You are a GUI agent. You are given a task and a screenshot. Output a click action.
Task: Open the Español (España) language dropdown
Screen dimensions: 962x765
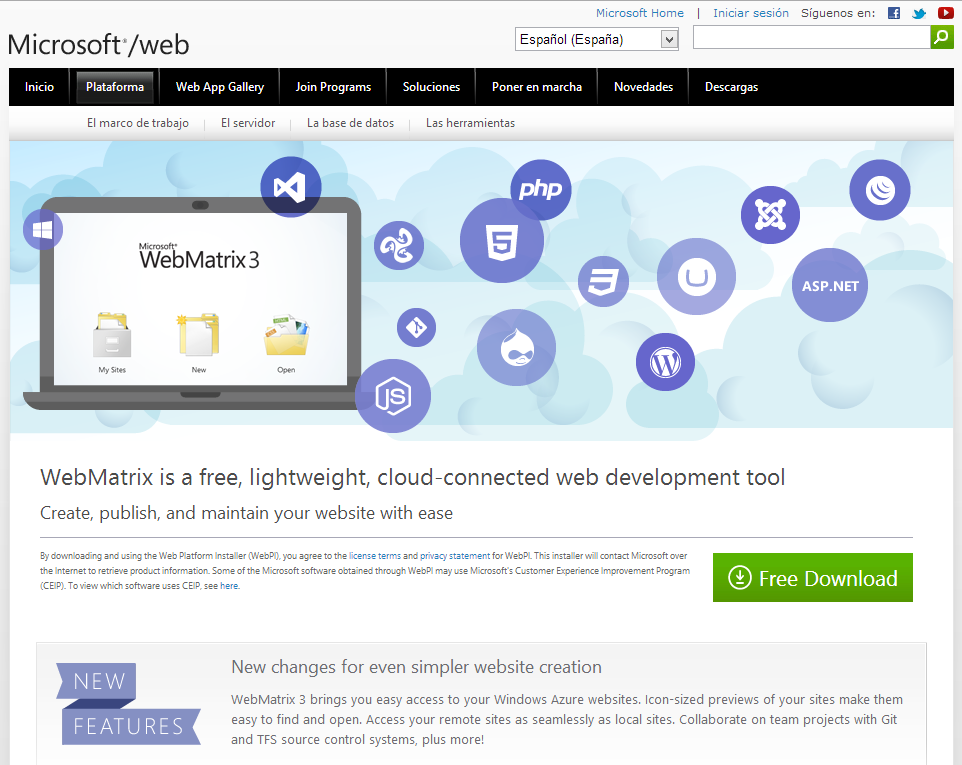click(597, 39)
